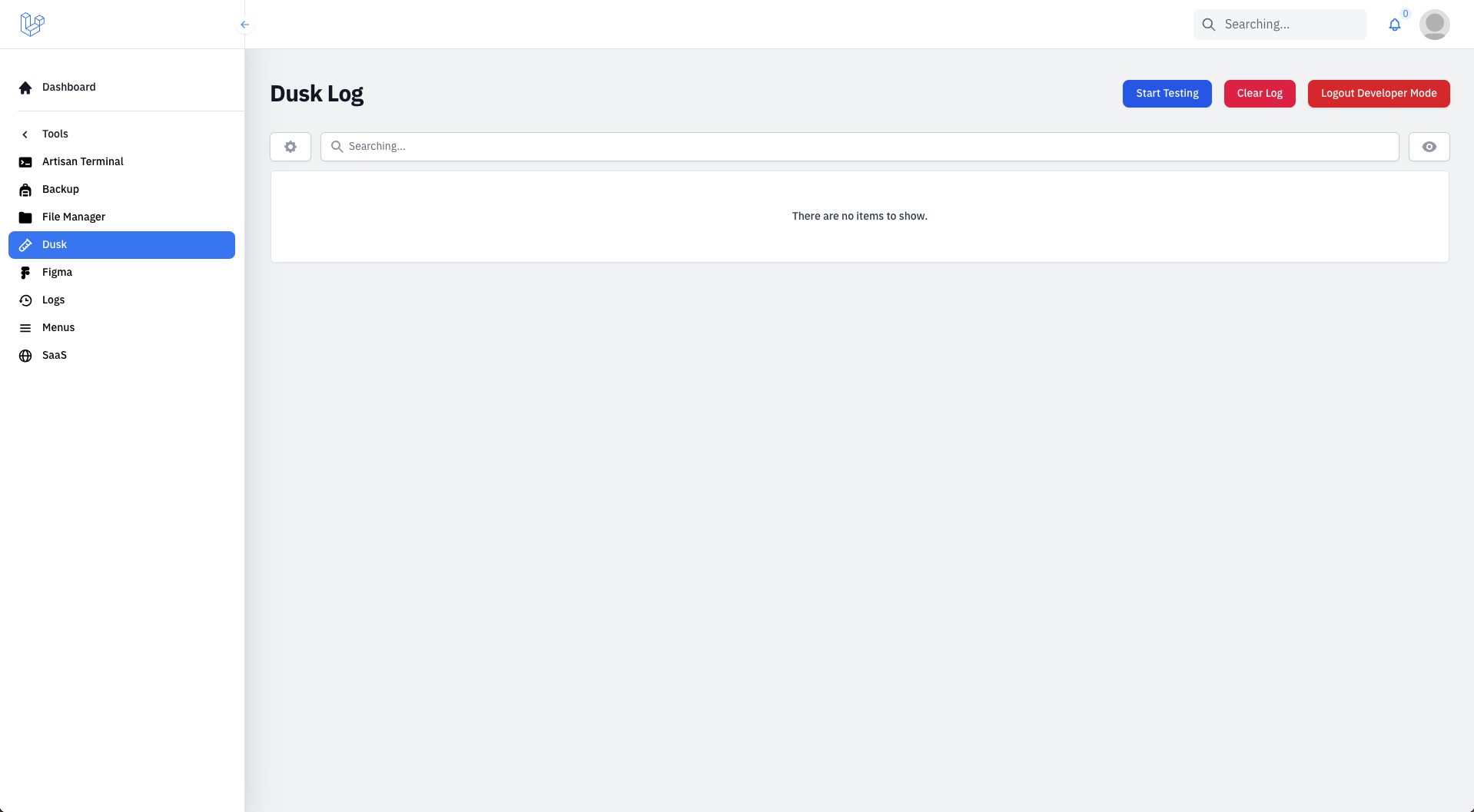Click the Menus hamburger icon
The image size is (1474, 812).
click(x=25, y=328)
